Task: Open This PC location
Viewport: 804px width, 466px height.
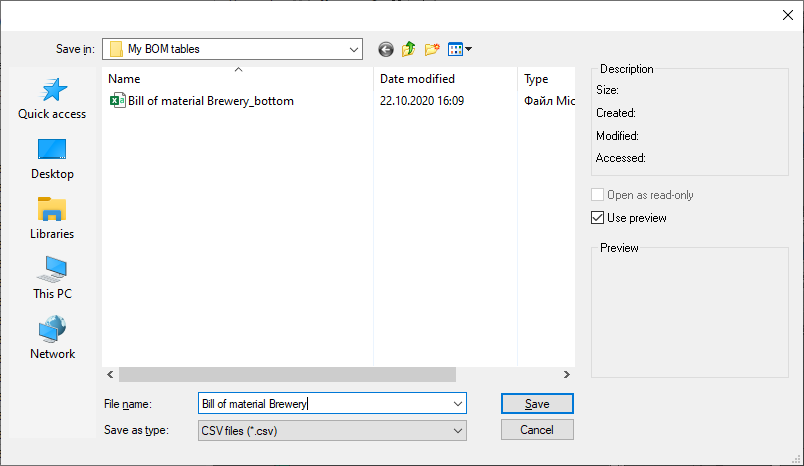Action: [x=52, y=278]
